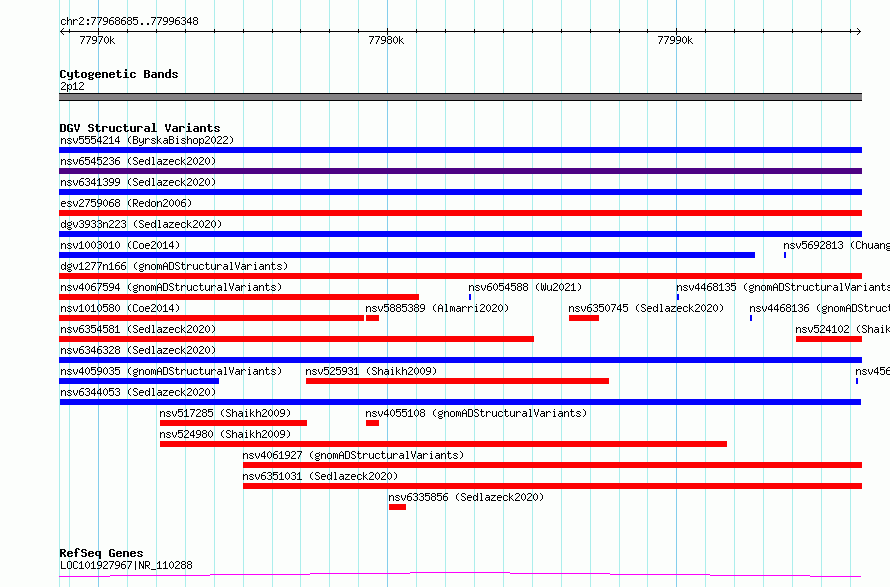Click the 77970k ruler position
890x587 pixels.
coord(97,40)
